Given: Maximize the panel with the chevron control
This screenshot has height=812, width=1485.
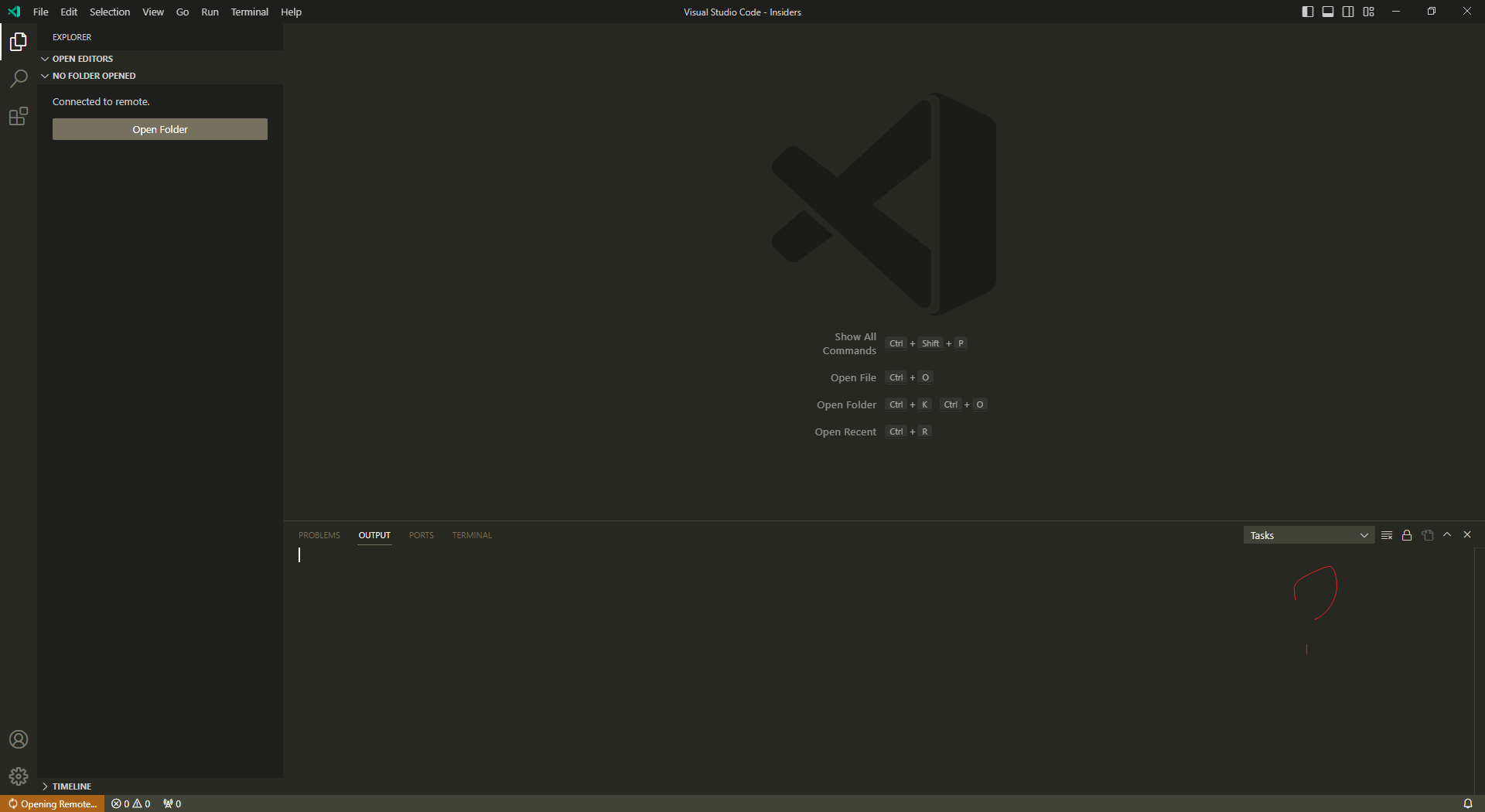Looking at the screenshot, I should pos(1447,534).
